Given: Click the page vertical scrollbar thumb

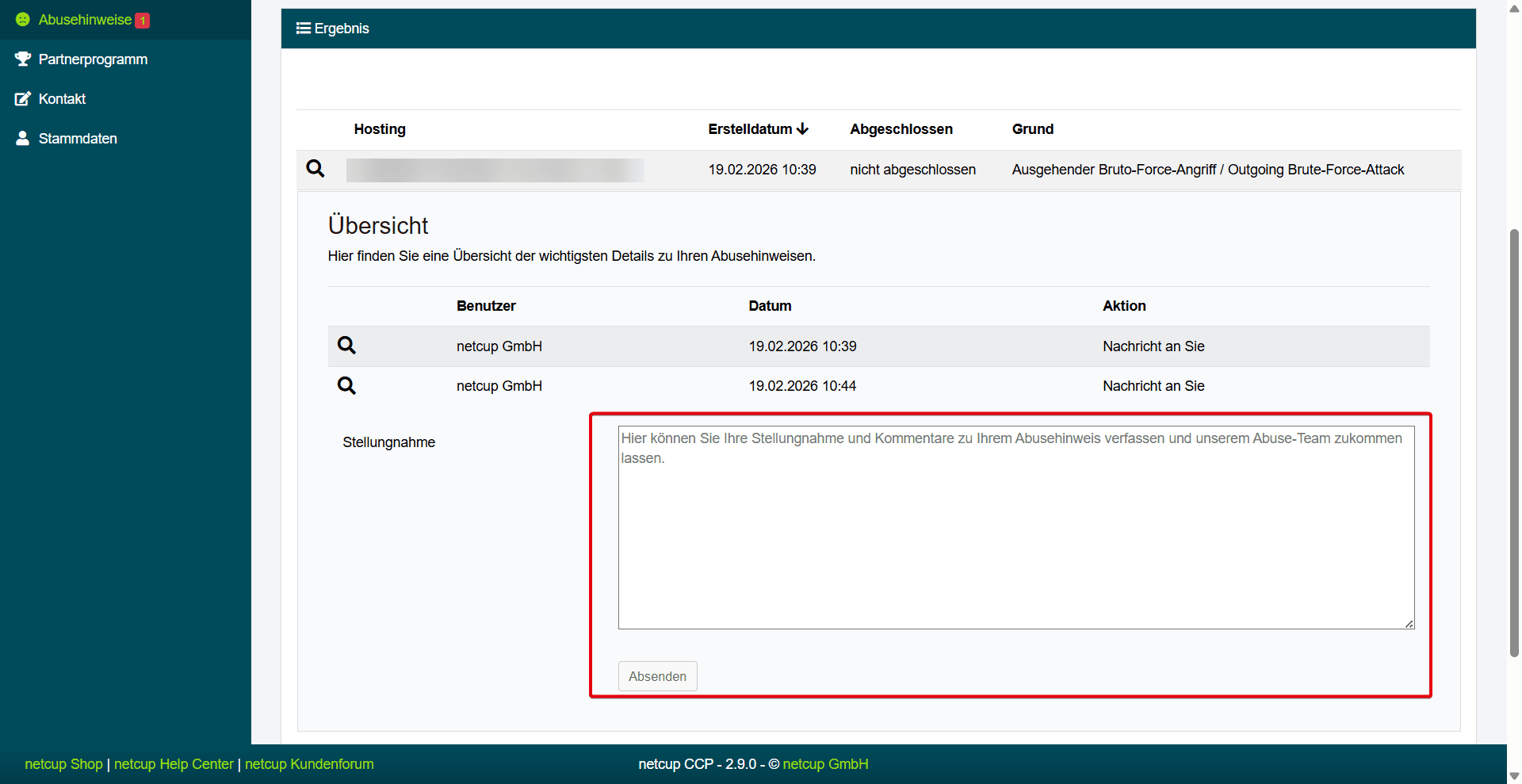Looking at the screenshot, I should pos(1514,442).
